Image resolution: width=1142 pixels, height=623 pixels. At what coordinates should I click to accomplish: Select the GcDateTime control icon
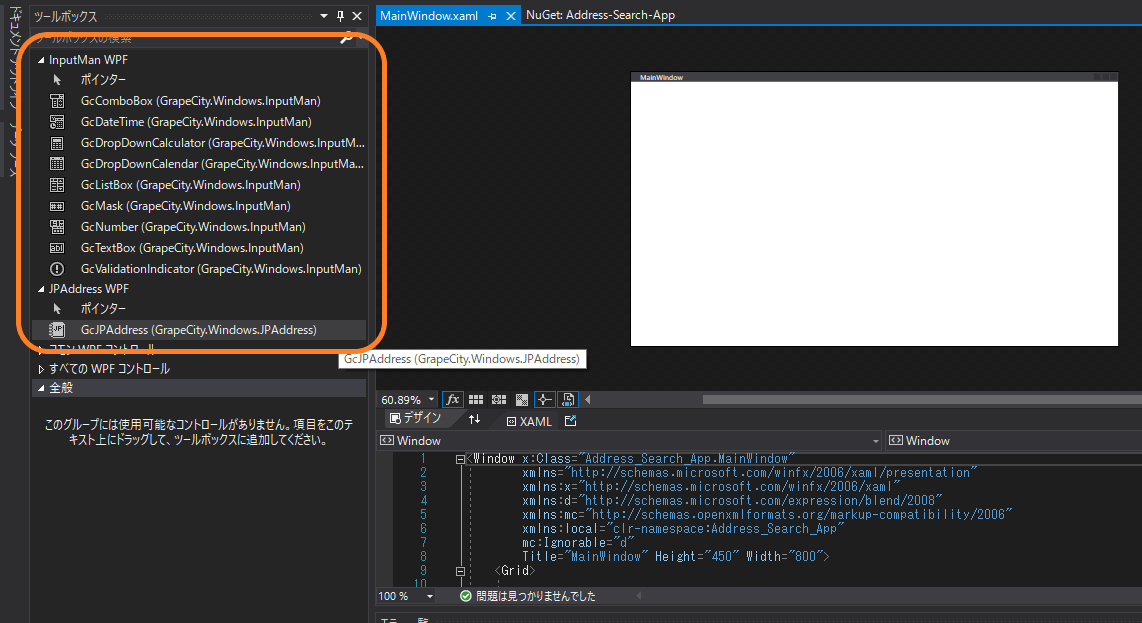tap(57, 122)
